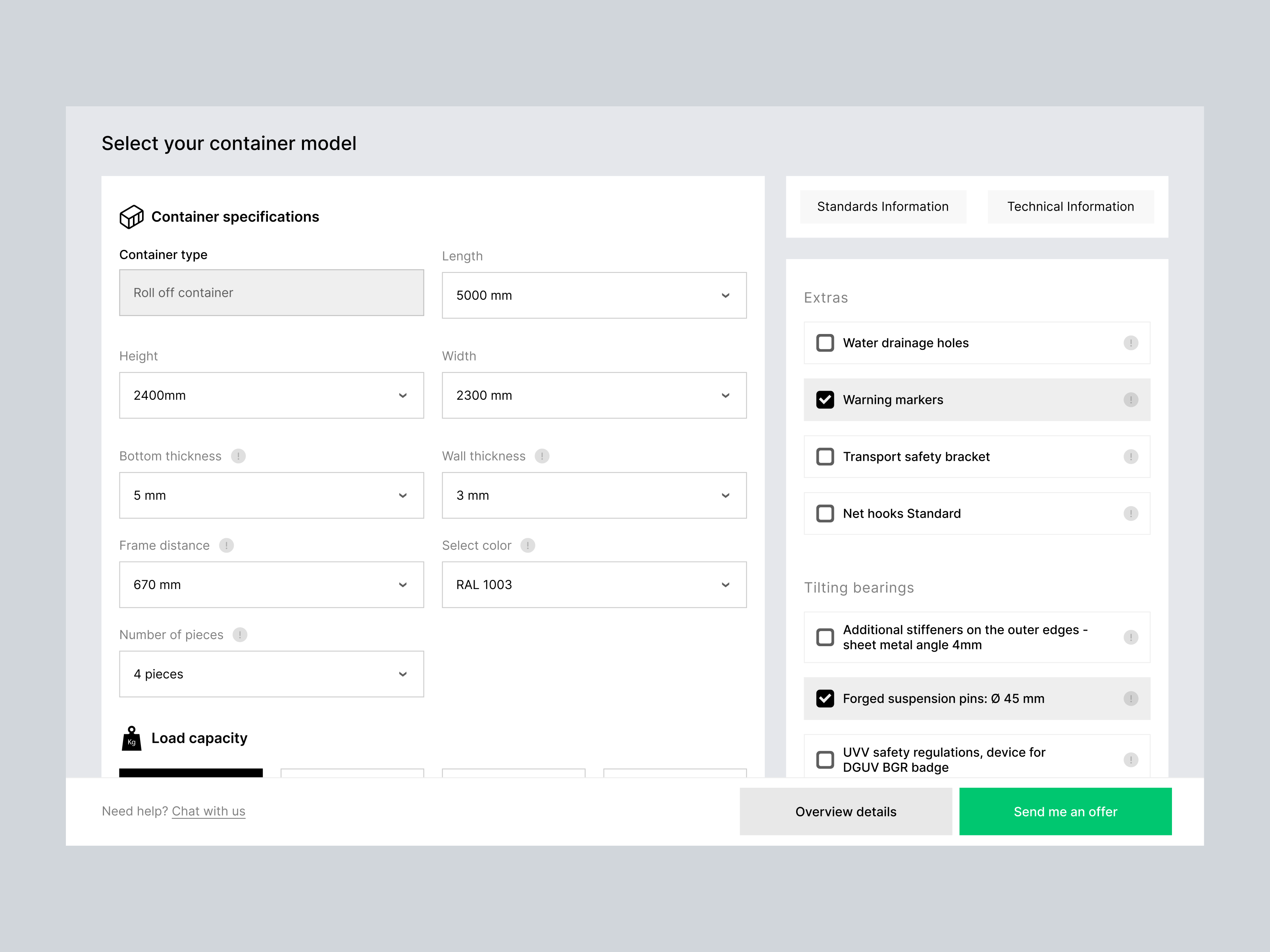Open the Wall thickness info tooltip
This screenshot has height=952, width=1270.
tap(541, 456)
